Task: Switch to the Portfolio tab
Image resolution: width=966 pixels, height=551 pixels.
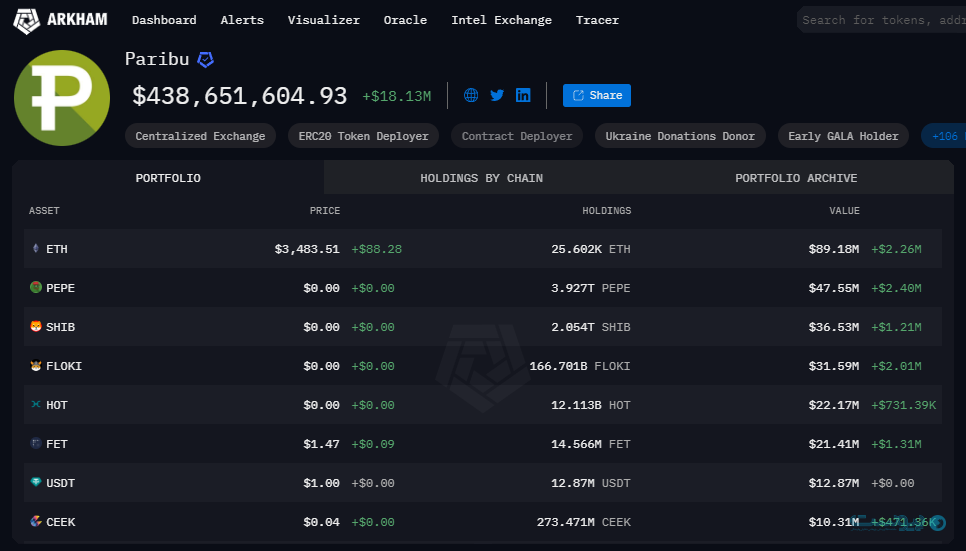Action: pos(168,178)
